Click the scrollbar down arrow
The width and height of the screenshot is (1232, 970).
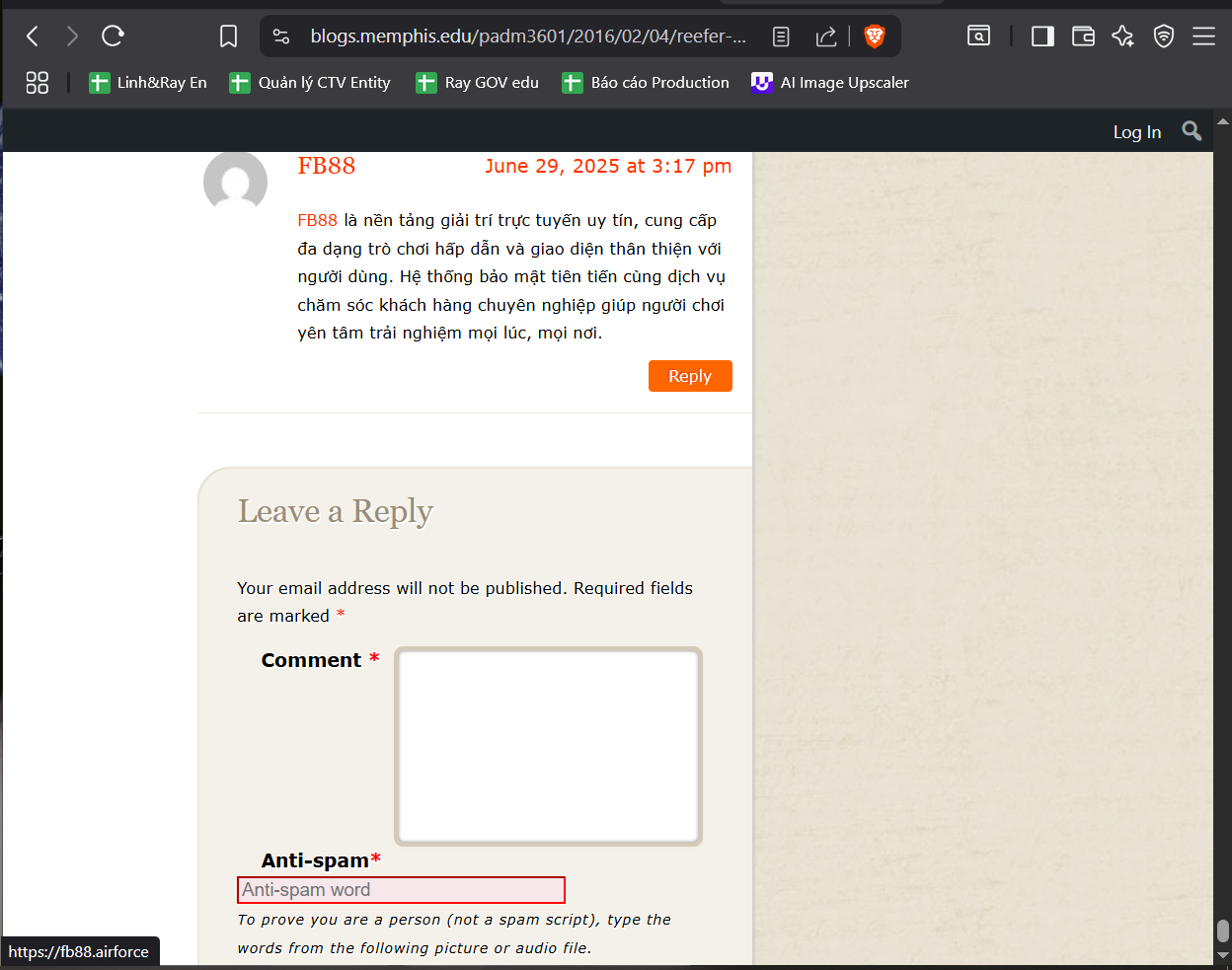click(x=1222, y=956)
